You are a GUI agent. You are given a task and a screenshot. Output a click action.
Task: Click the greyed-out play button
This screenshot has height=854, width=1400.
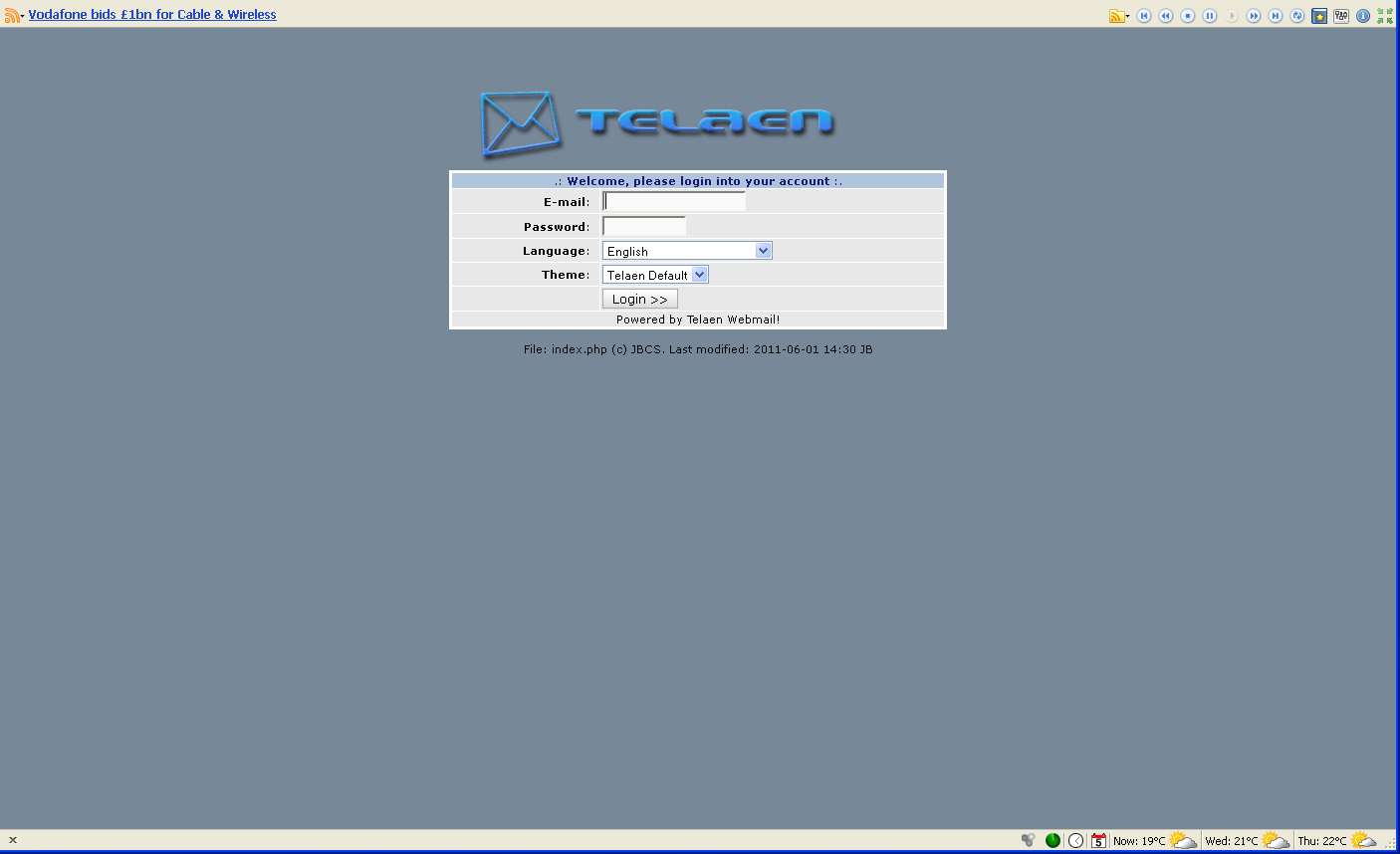[x=1232, y=16]
